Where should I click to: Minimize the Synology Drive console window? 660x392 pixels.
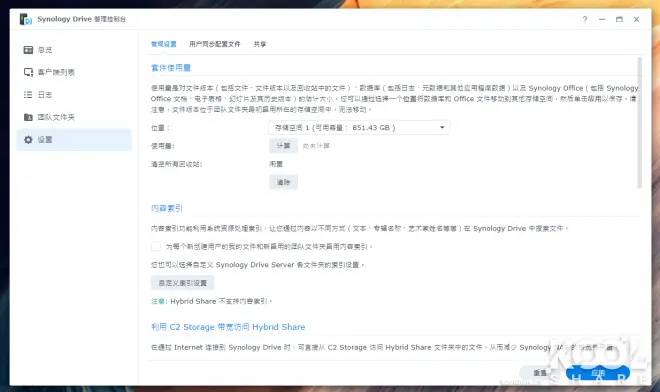(602, 19)
